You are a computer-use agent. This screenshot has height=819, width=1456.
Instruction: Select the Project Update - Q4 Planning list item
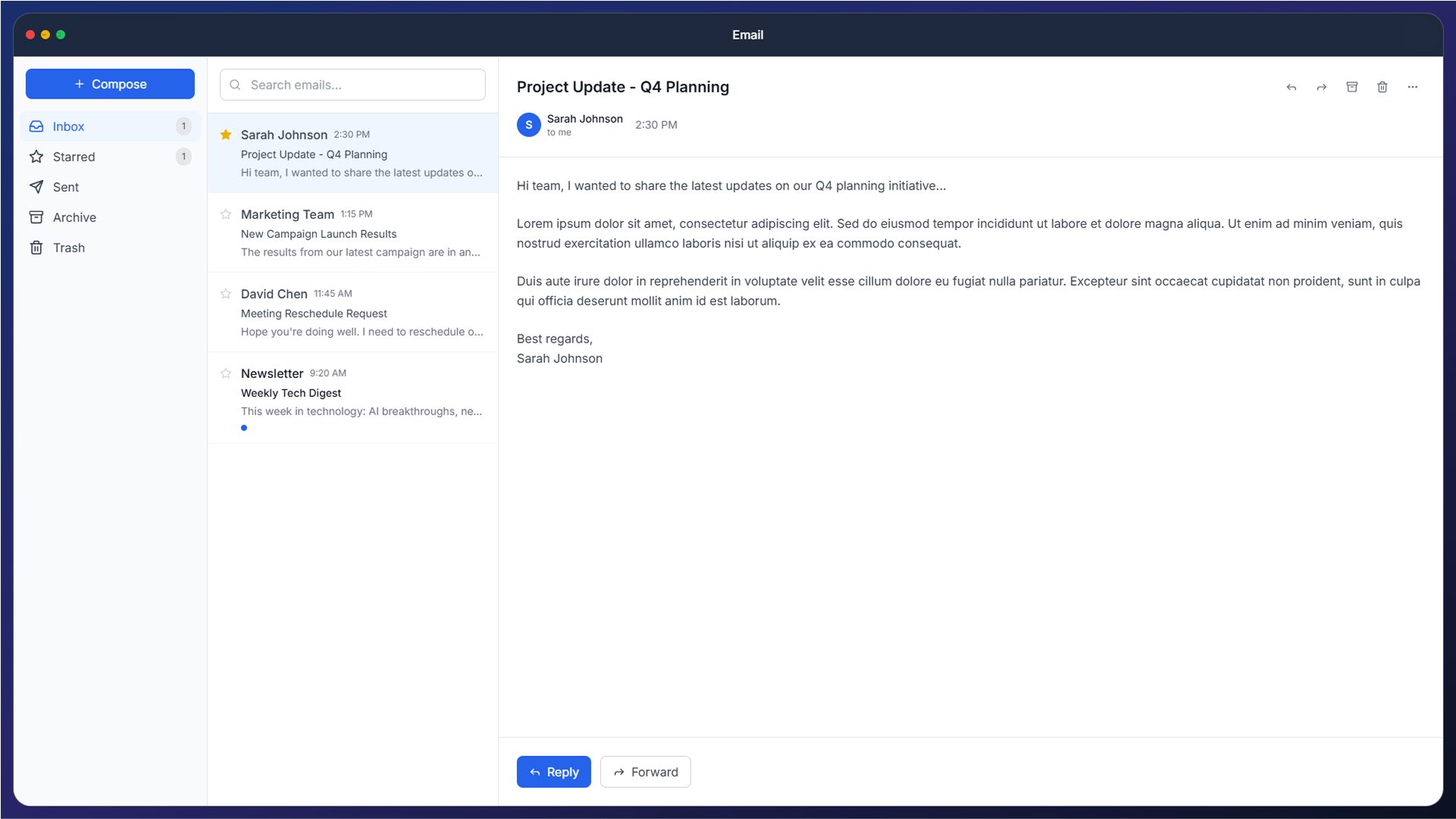[x=352, y=153]
